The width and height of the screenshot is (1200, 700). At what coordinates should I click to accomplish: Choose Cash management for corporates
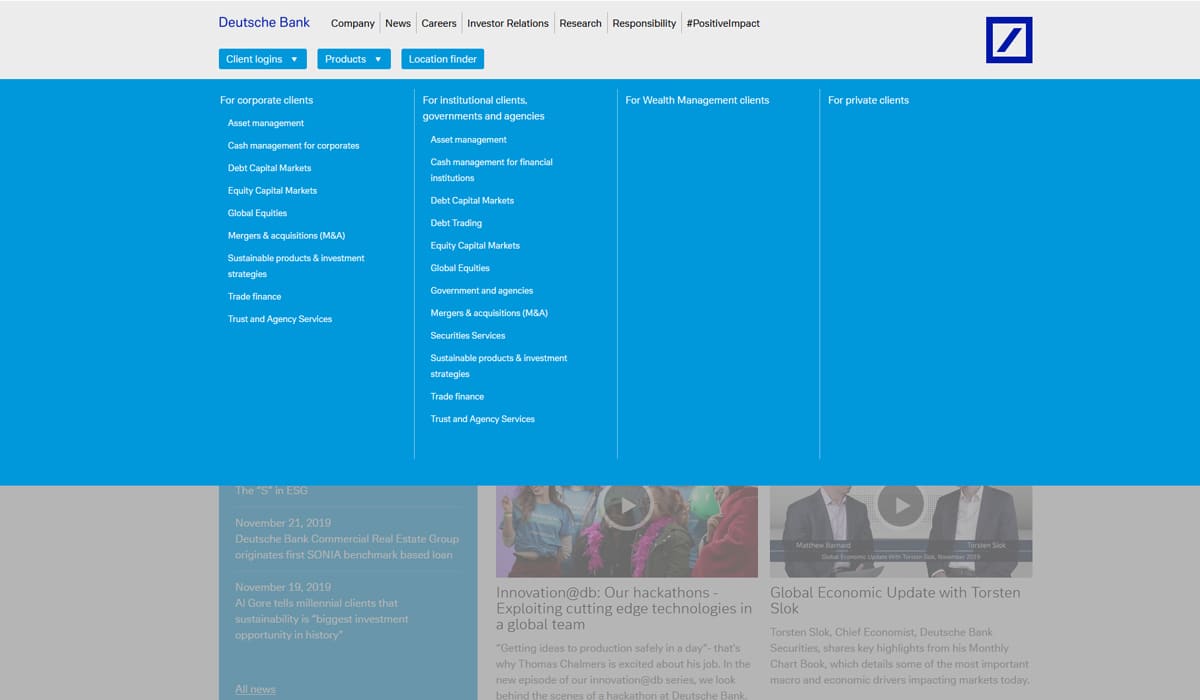pyautogui.click(x=293, y=146)
